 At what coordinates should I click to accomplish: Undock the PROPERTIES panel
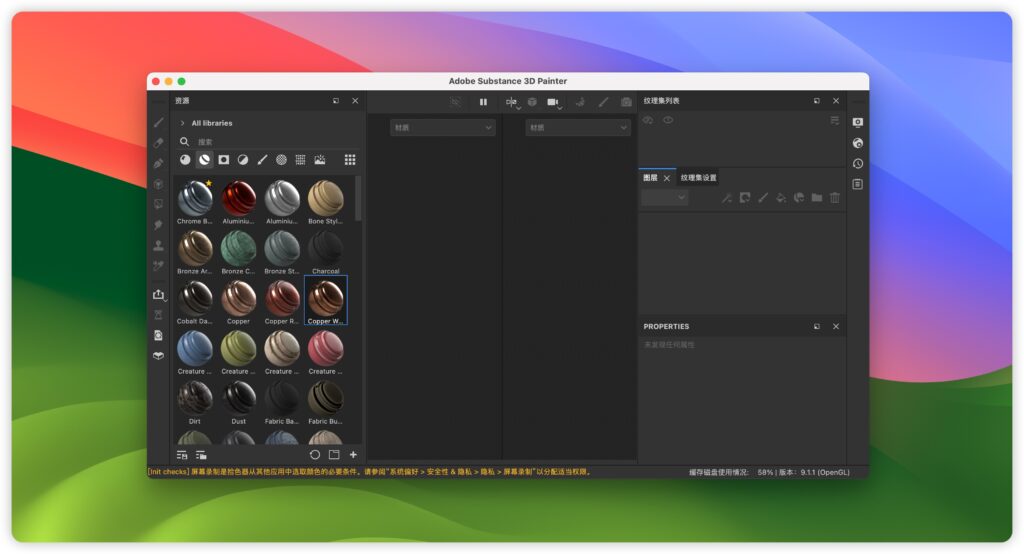pos(816,326)
